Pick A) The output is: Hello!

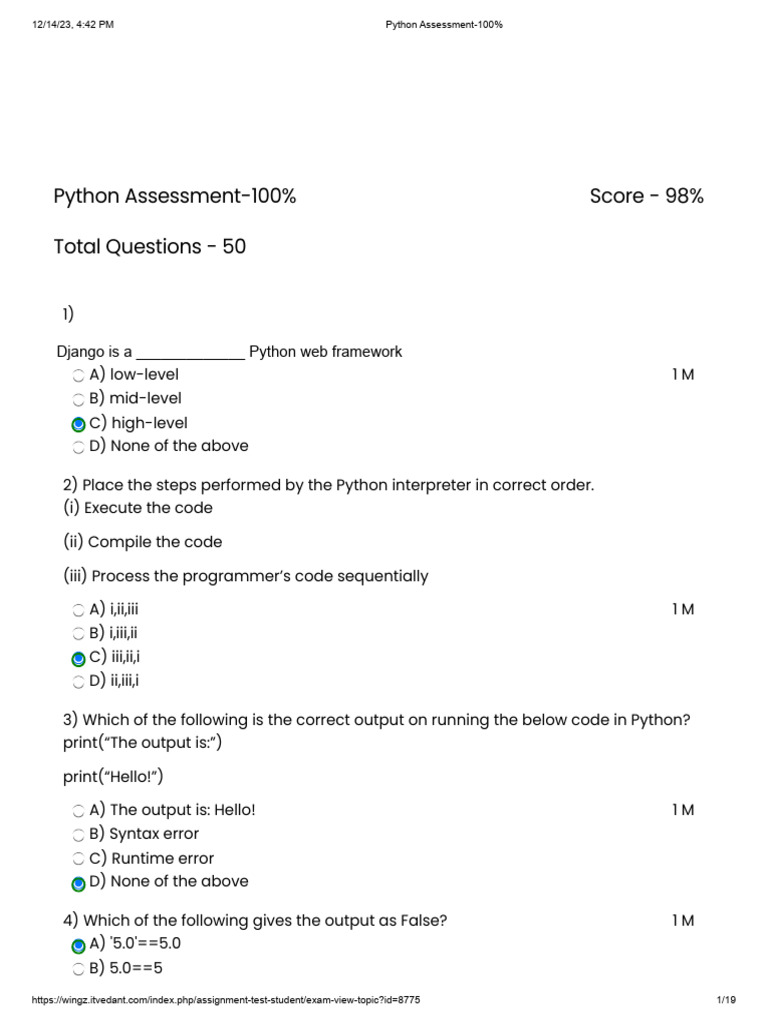pyautogui.click(x=79, y=811)
